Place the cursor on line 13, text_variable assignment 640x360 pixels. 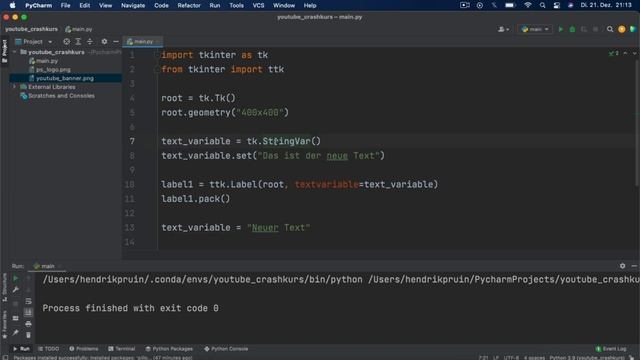(236, 227)
